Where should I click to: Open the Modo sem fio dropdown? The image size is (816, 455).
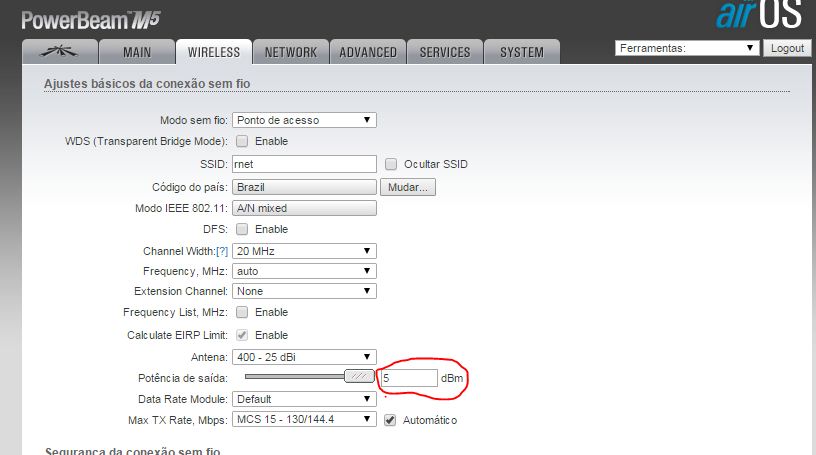304,120
